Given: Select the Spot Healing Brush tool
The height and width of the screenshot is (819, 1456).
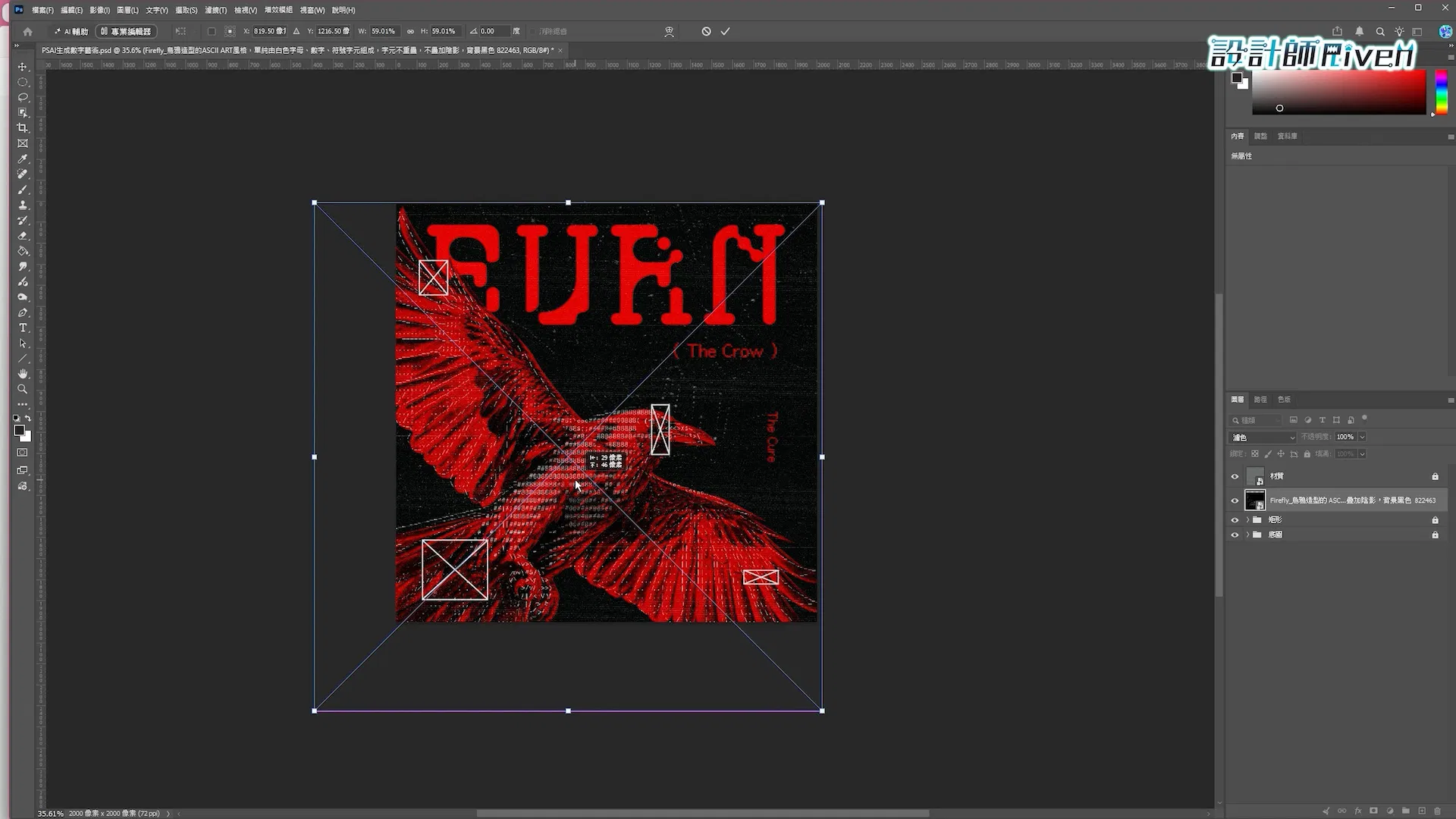Looking at the screenshot, I should click(23, 174).
